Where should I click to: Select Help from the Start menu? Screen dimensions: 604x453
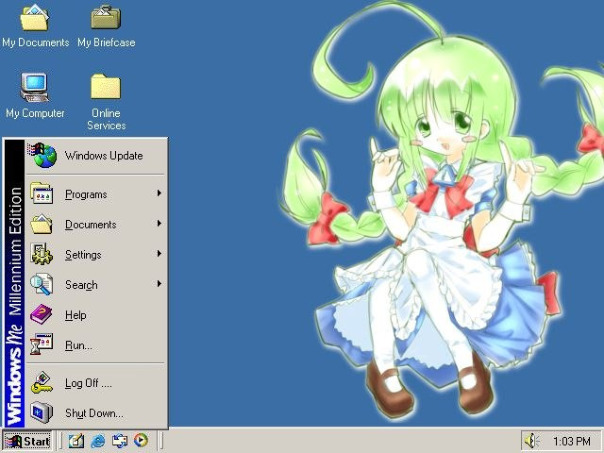96,314
